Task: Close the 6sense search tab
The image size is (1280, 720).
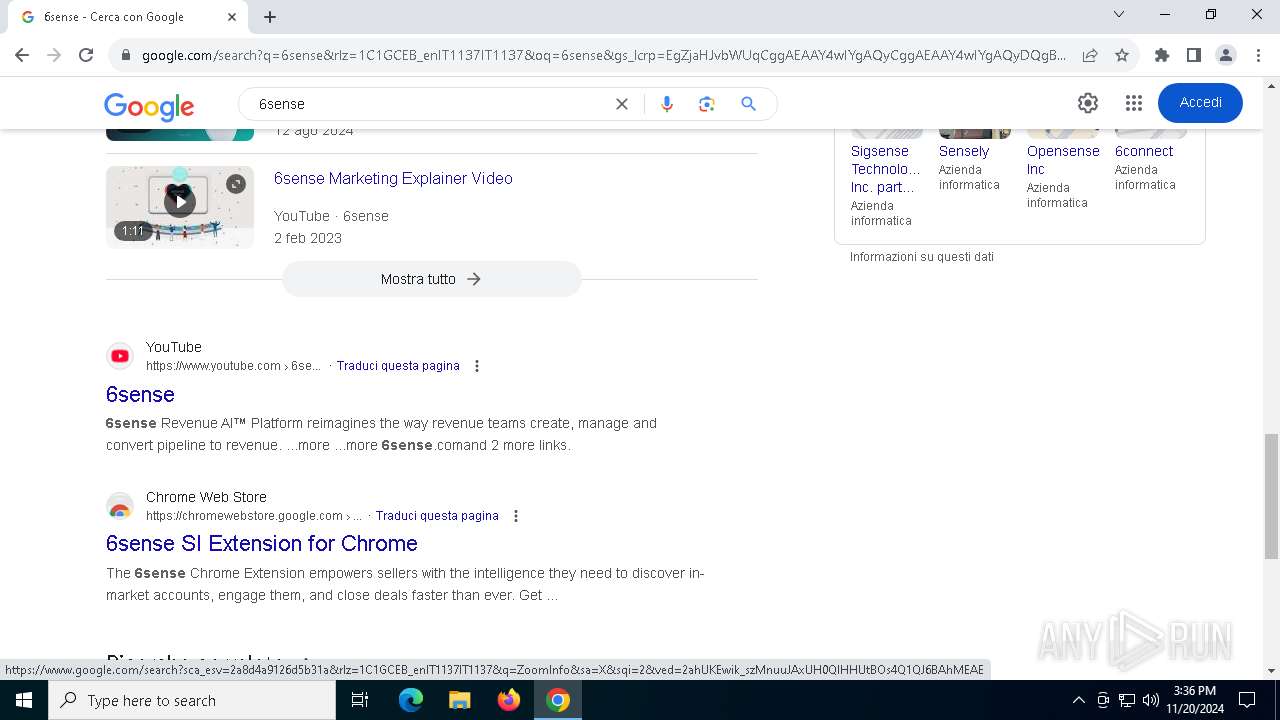Action: (x=232, y=17)
